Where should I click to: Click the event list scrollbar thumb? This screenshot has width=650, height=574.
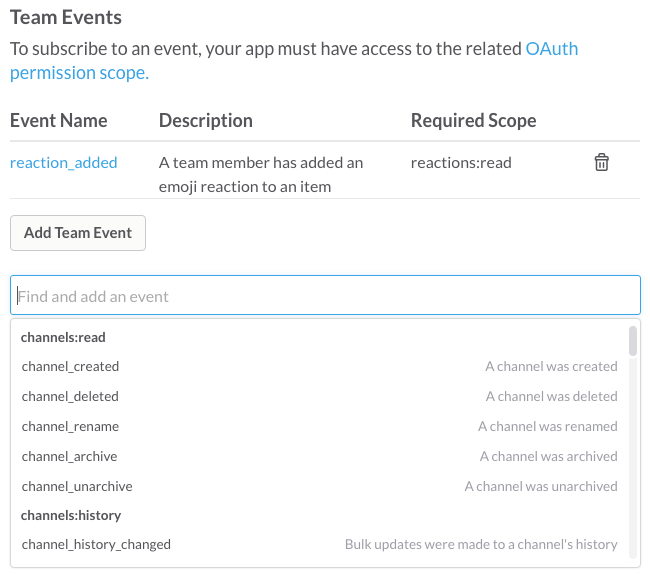[x=632, y=340]
